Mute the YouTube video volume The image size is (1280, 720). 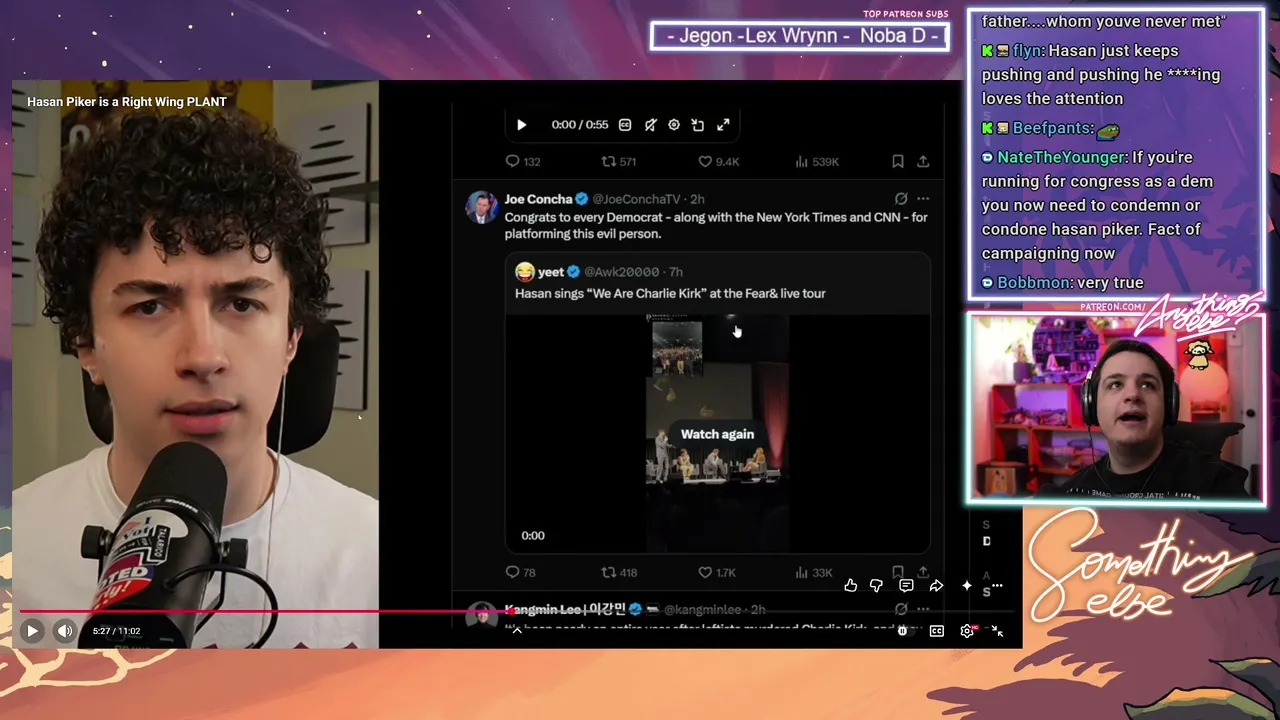[65, 631]
